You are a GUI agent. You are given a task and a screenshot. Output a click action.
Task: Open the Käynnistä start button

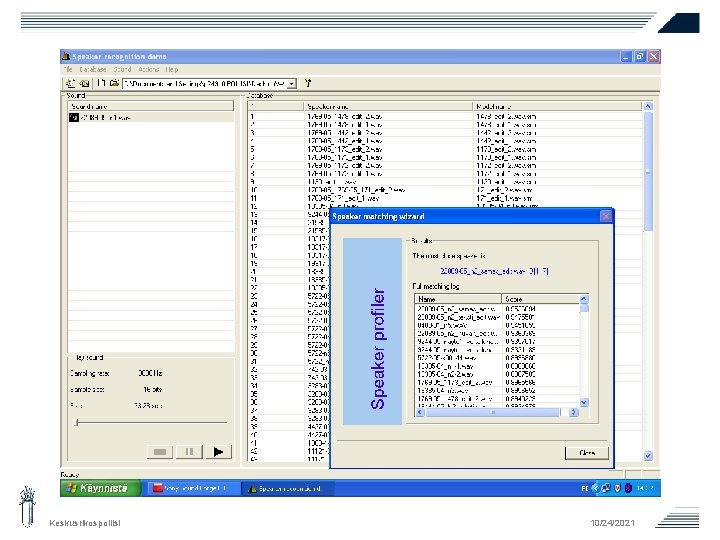pos(101,488)
